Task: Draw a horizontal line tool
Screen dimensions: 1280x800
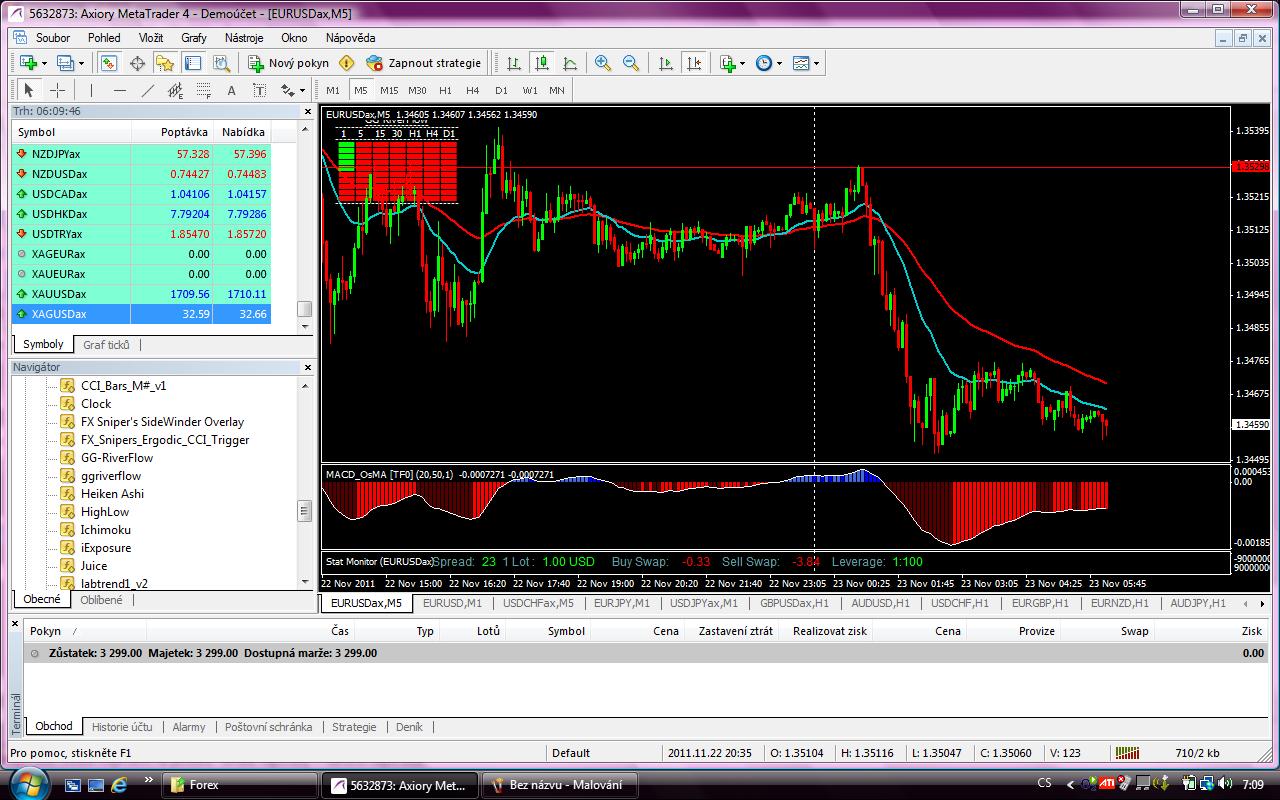Action: pos(119,90)
